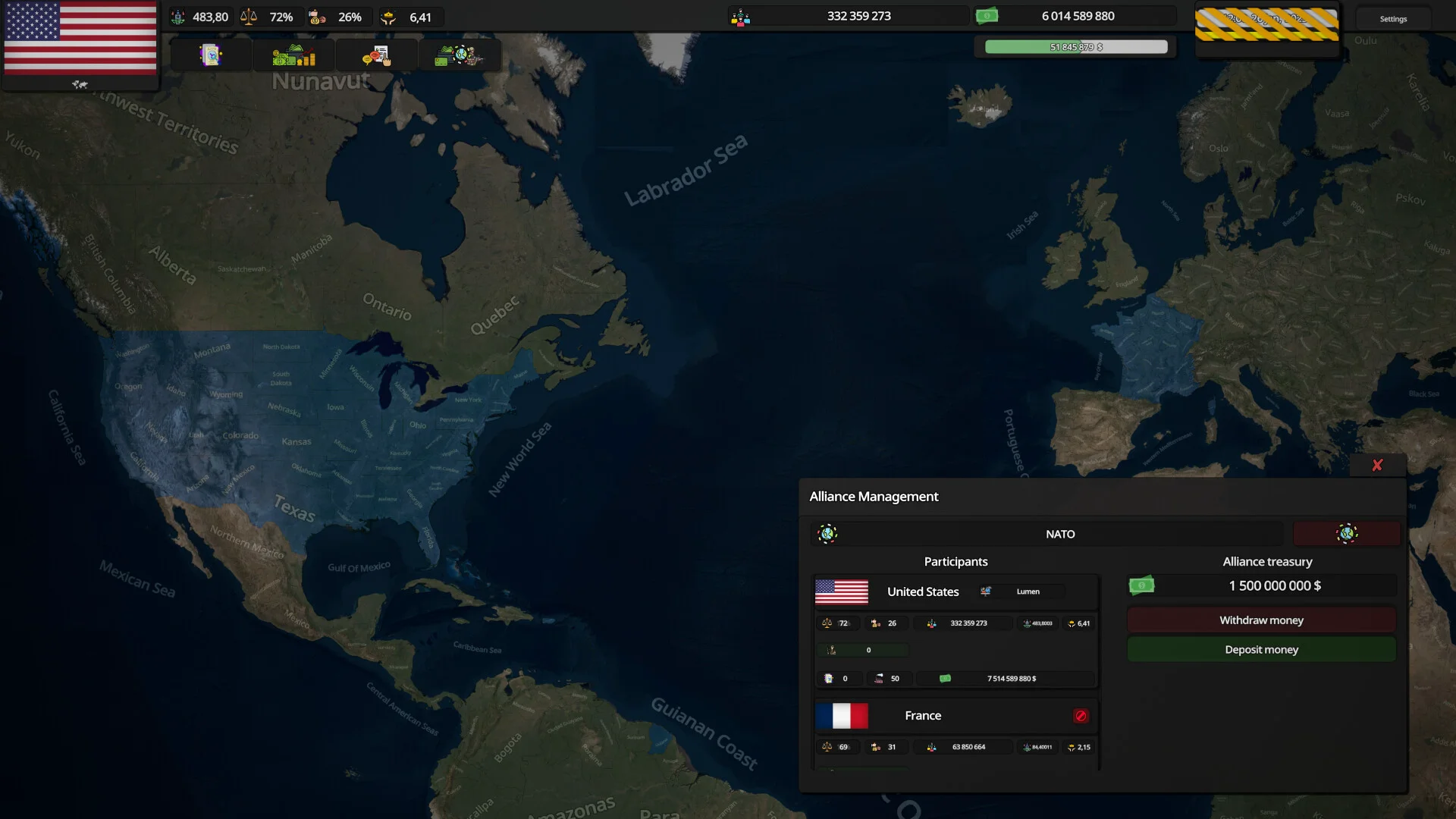
Task: Click the prestige crown icon showing 6,41
Action: pos(390,16)
